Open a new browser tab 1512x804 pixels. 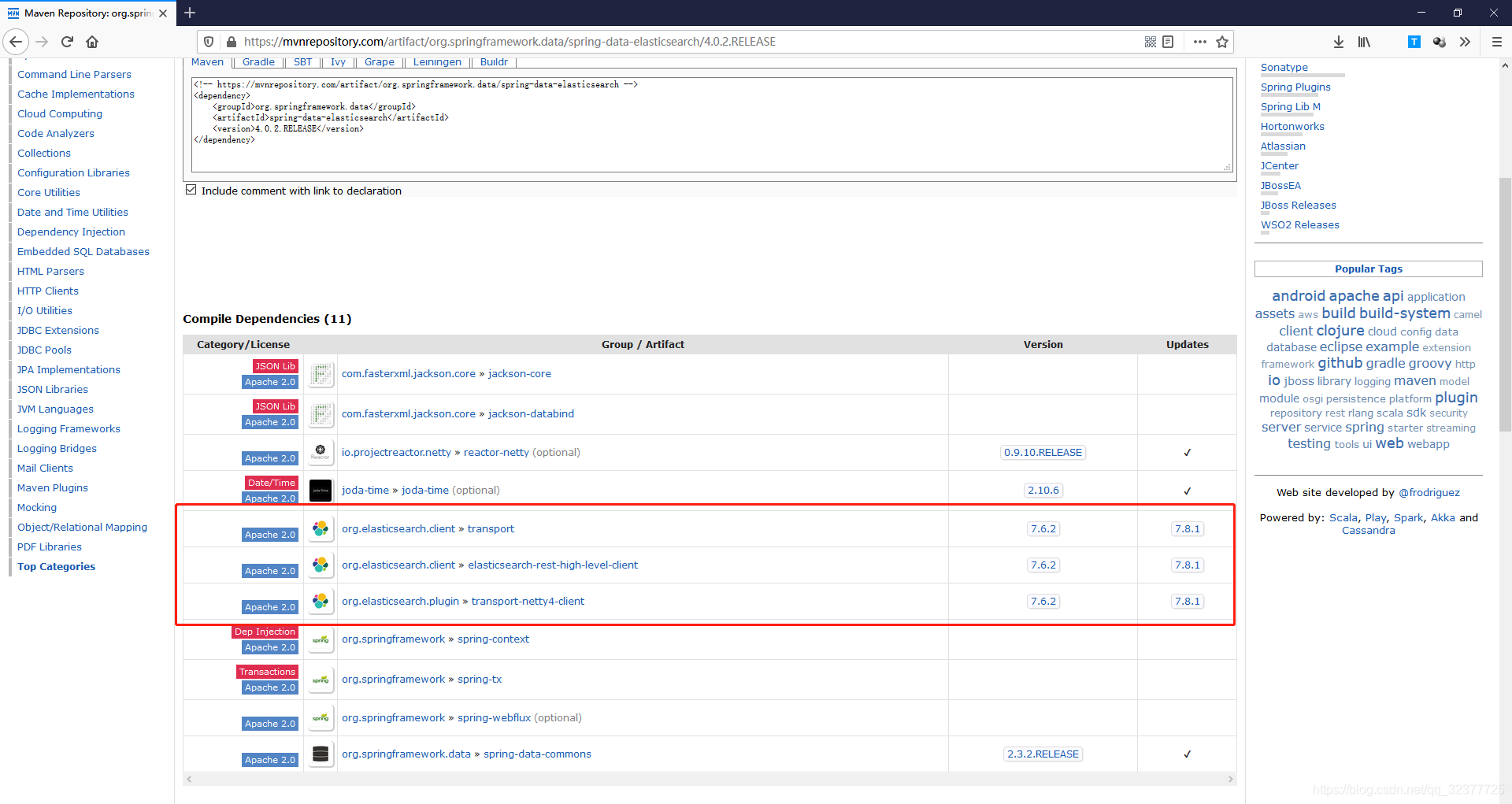[190, 13]
